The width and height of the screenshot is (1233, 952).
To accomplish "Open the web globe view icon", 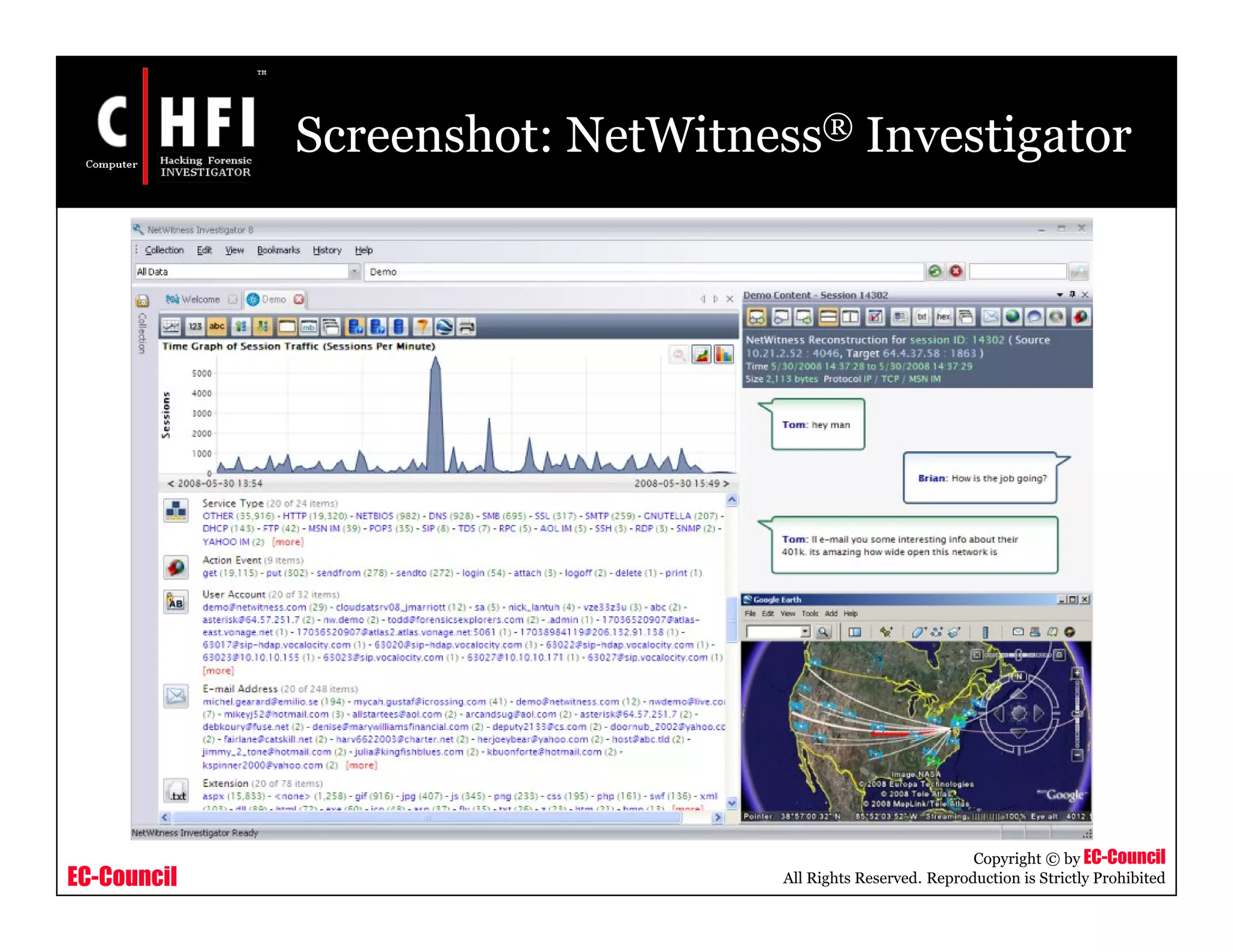I will (1013, 317).
